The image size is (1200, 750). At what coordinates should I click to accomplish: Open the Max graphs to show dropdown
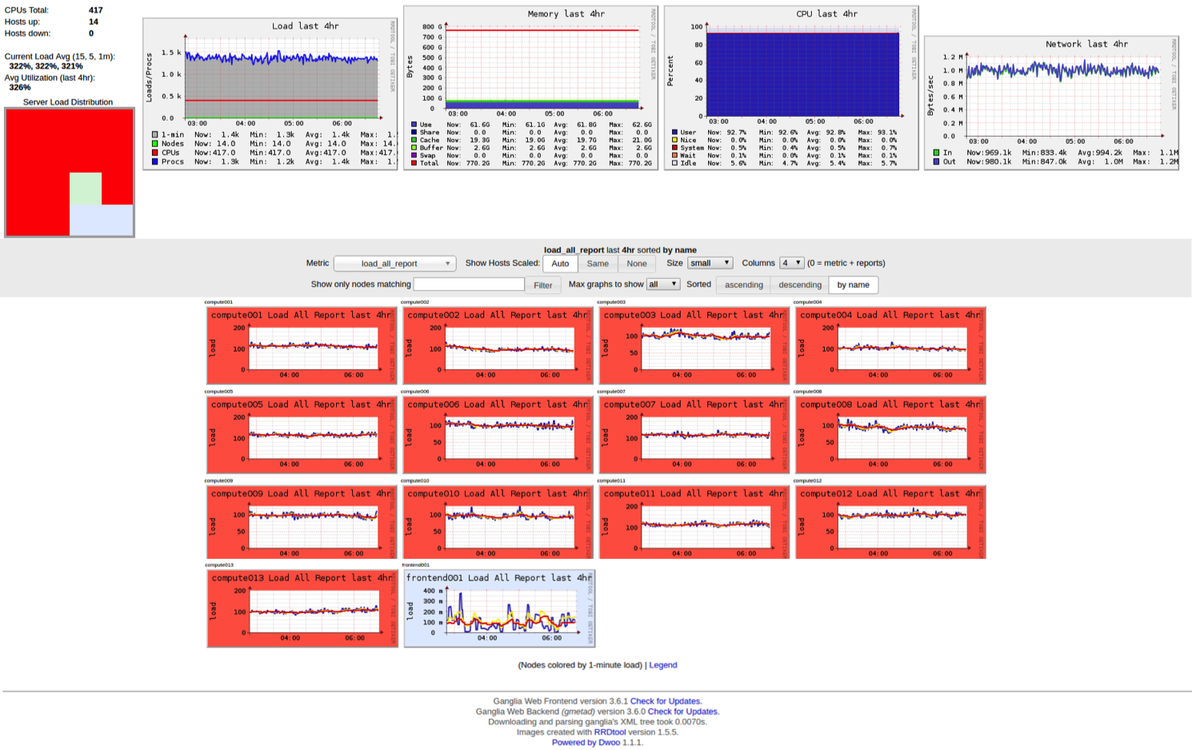coord(663,284)
